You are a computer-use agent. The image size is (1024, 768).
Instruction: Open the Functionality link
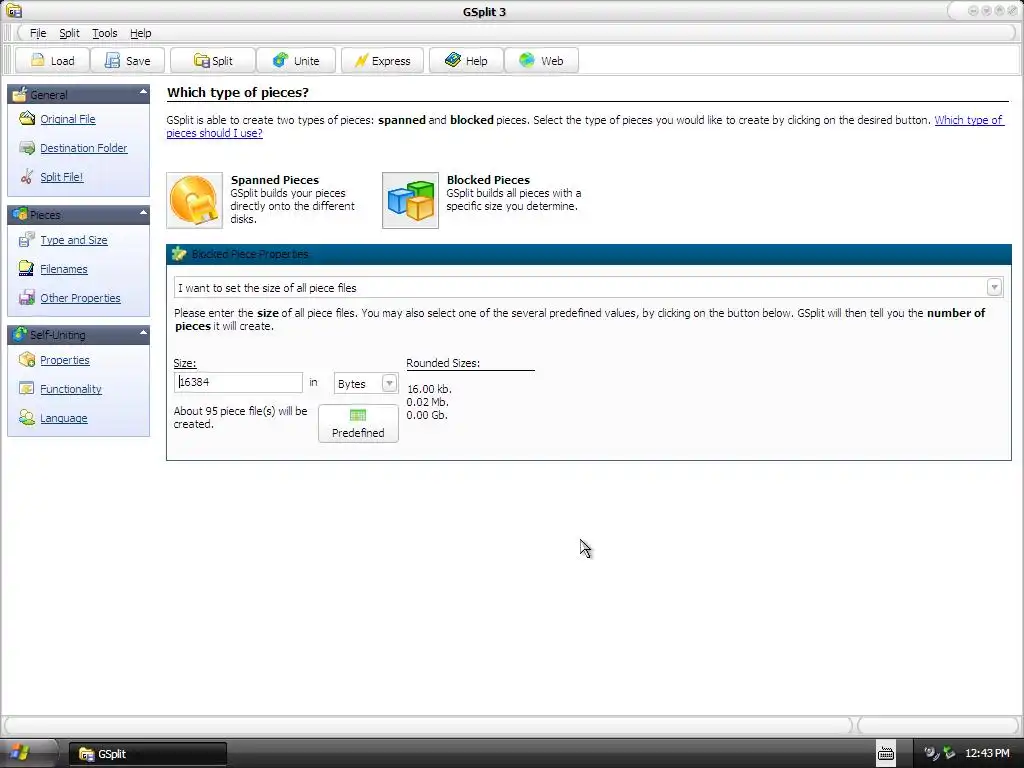(71, 389)
